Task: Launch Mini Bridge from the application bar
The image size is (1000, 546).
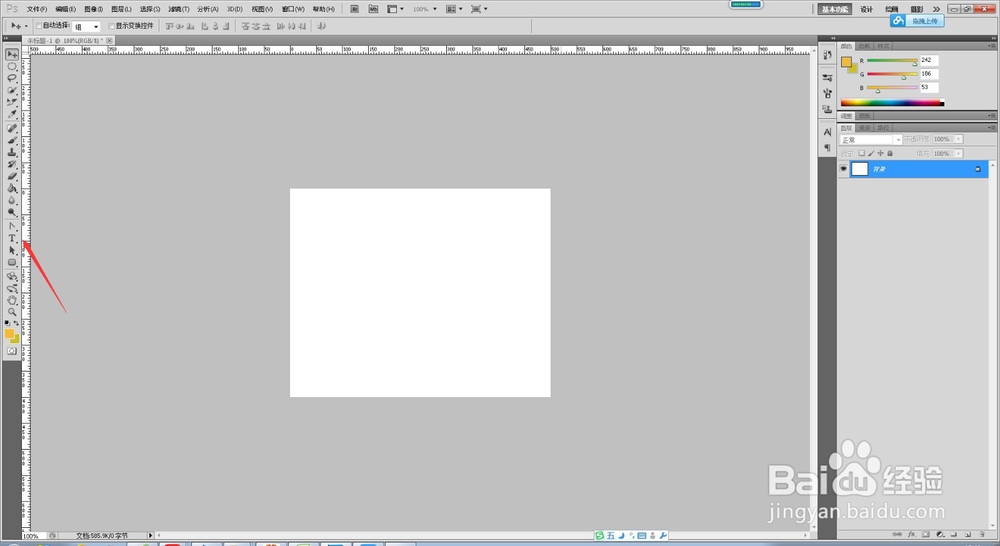Action: [x=374, y=9]
